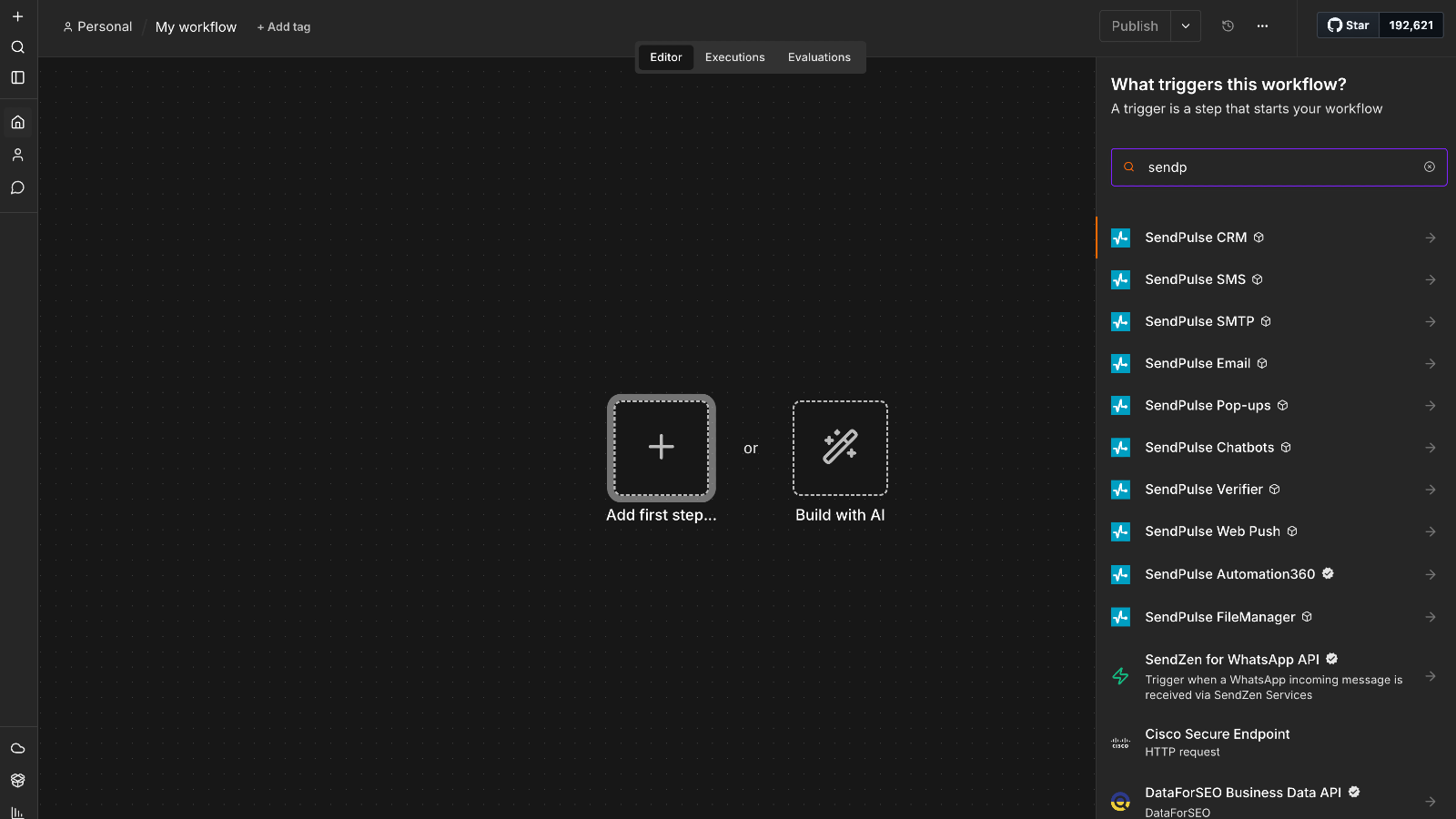Expand SendPulse Chatbots row arrow
The width and height of the screenshot is (1456, 819).
[1431, 447]
